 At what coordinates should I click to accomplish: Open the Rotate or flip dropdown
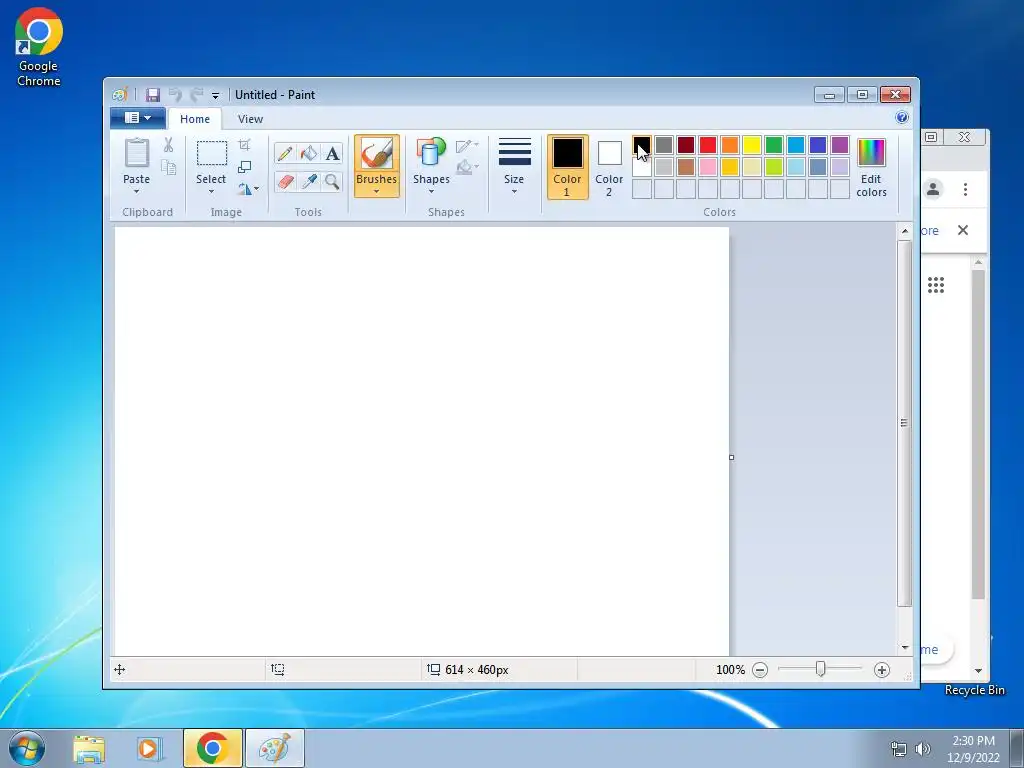pyautogui.click(x=248, y=189)
